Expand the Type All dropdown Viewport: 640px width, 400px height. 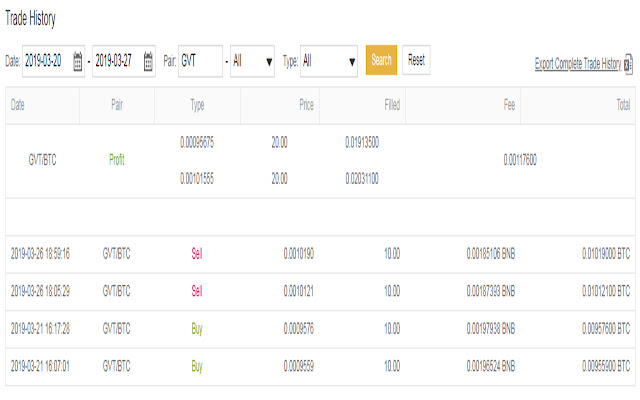329,61
